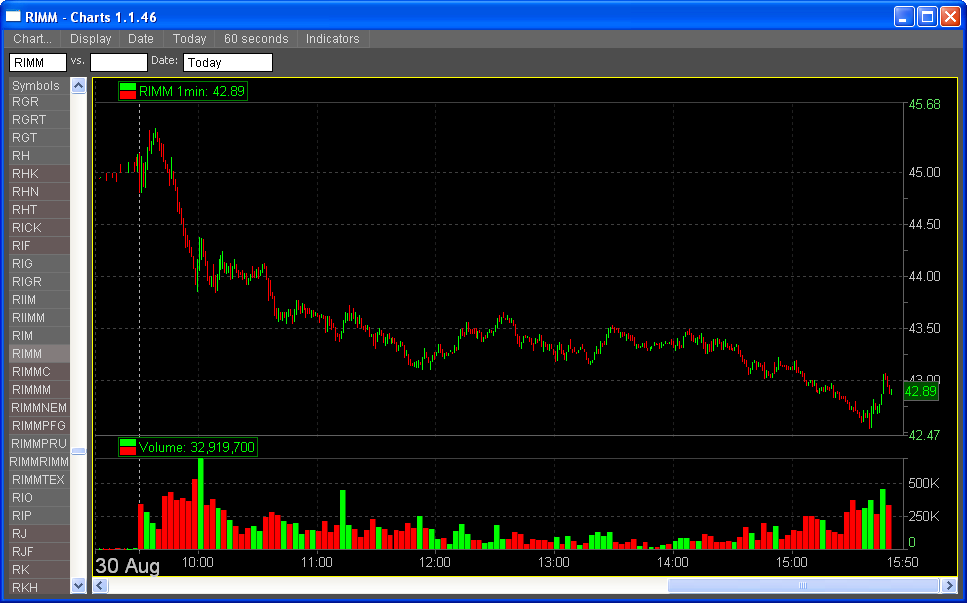The height and width of the screenshot is (603, 967).
Task: Click the 42.89 current price marker
Action: (921, 392)
